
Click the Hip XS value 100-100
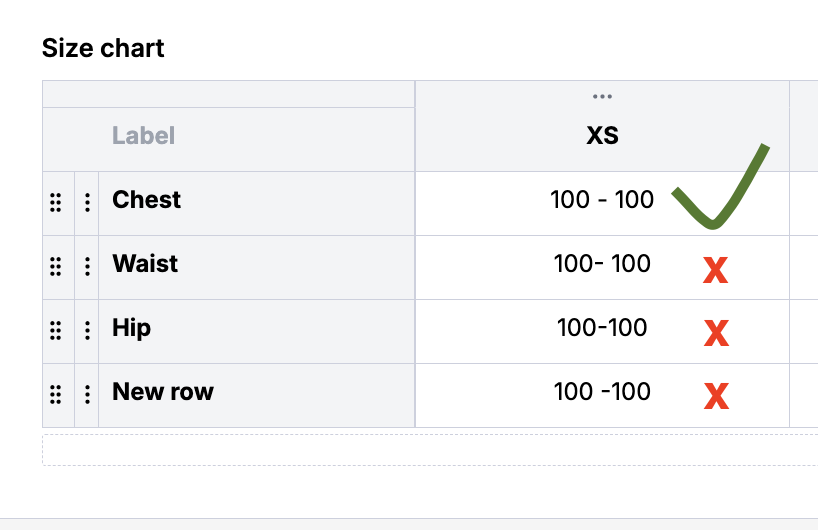pyautogui.click(x=602, y=328)
